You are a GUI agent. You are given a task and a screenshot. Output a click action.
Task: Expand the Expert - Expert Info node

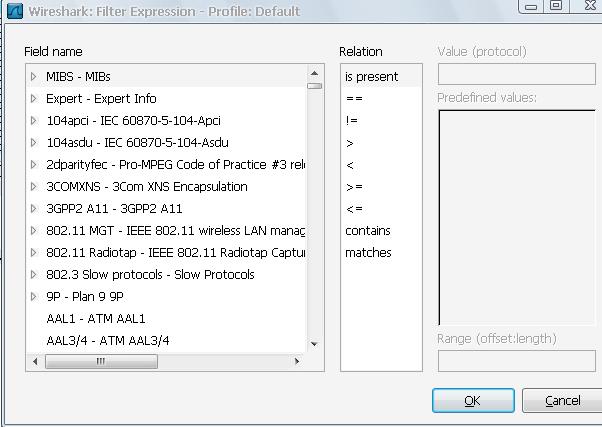tap(34, 99)
